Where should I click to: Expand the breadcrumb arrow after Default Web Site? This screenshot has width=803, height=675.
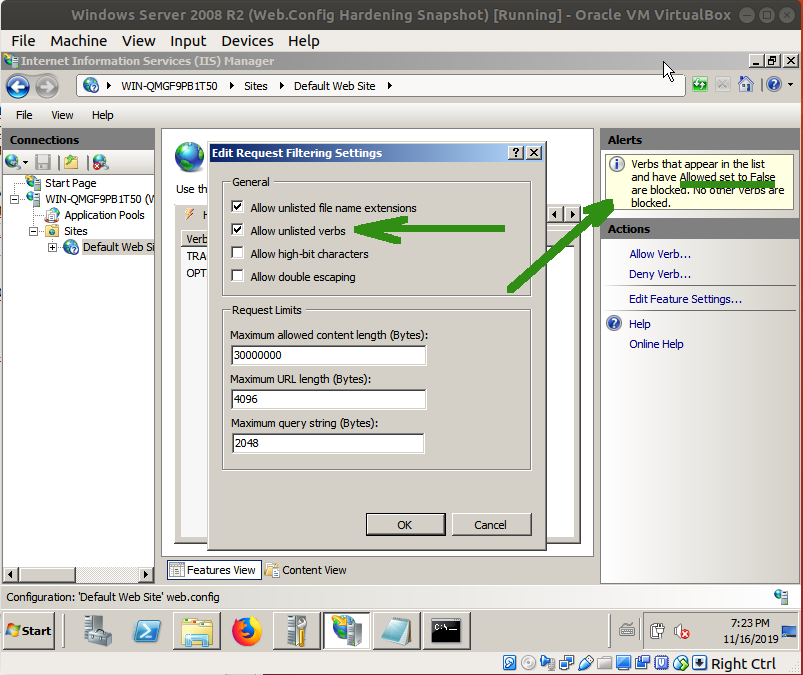[390, 86]
